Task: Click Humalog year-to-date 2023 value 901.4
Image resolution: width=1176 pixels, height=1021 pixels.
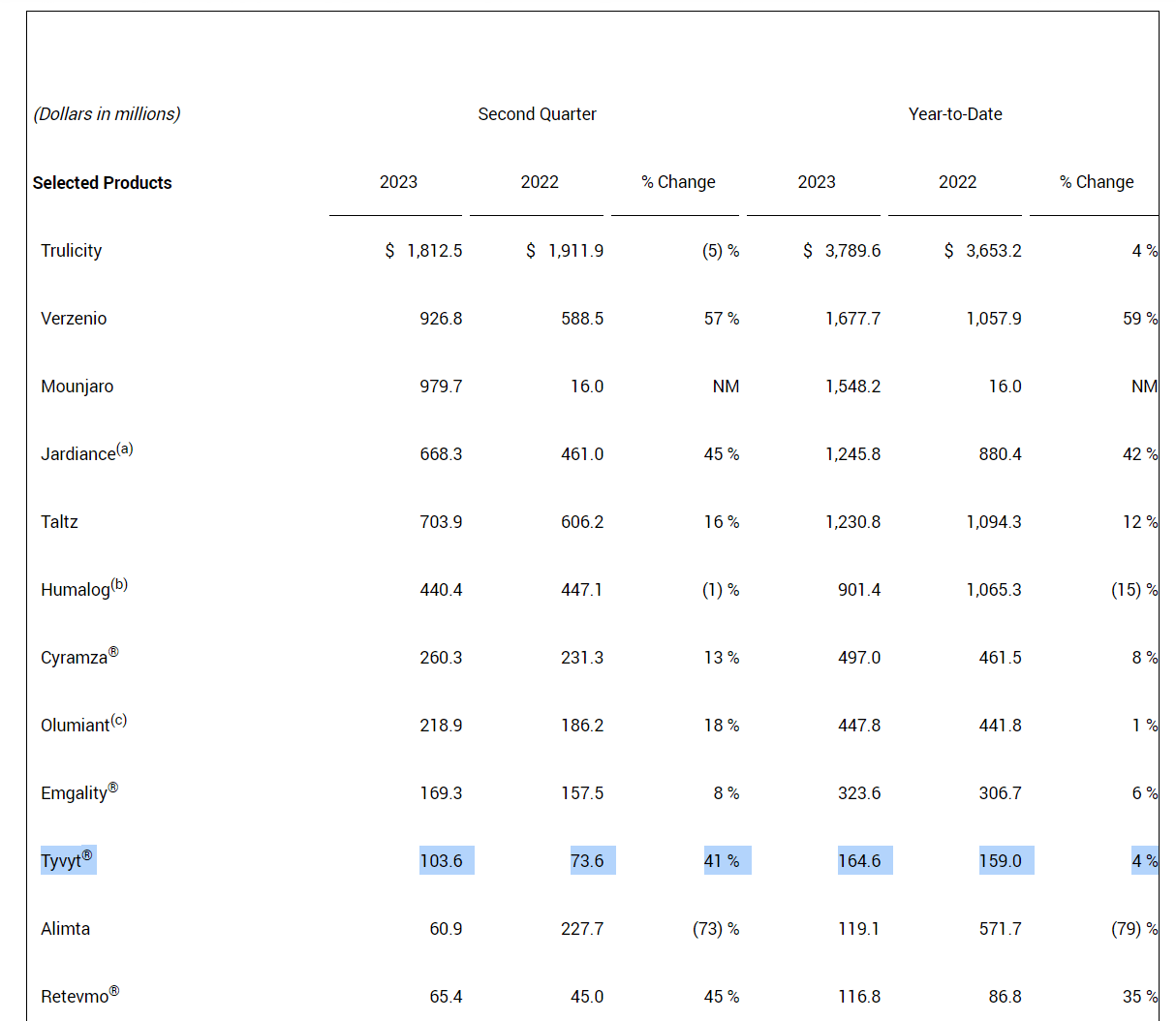Action: [859, 590]
